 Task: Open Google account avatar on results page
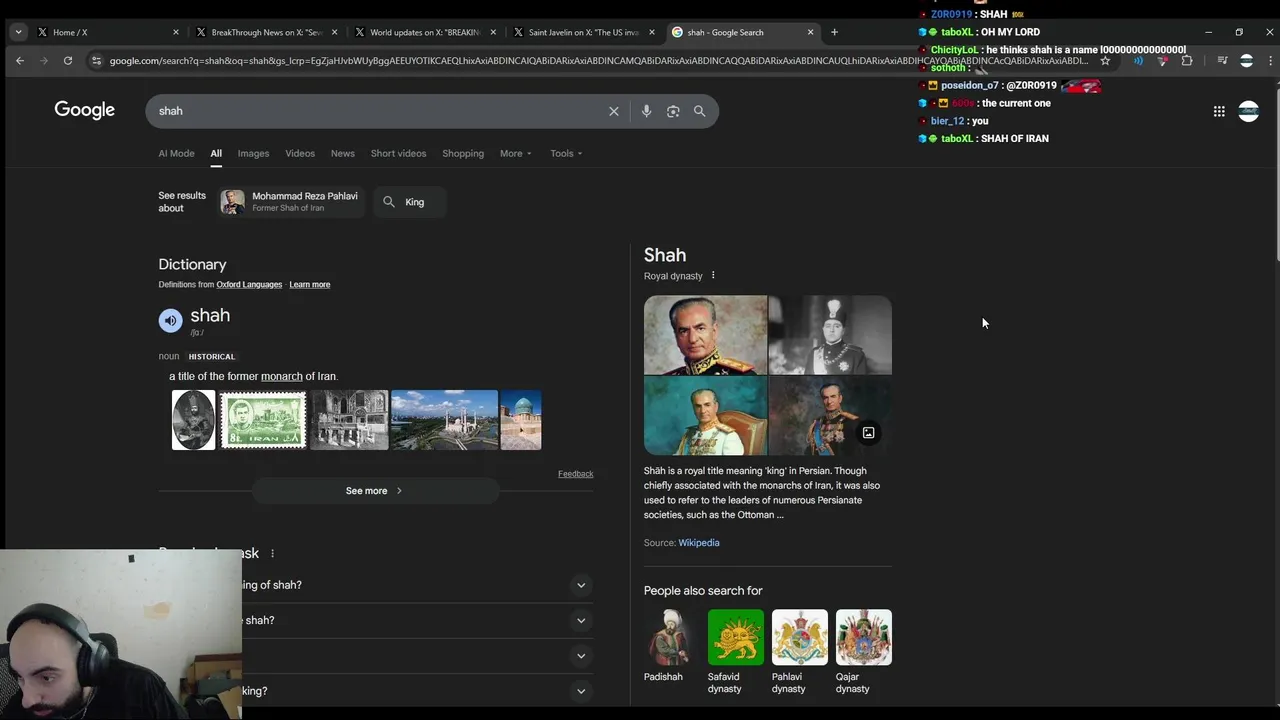tap(1249, 111)
